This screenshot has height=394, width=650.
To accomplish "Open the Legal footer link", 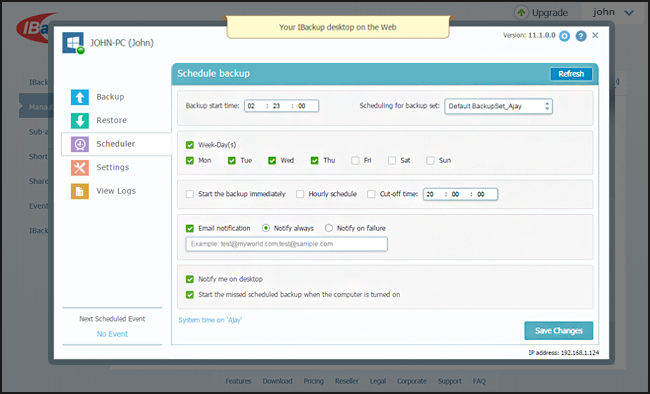I will point(378,381).
